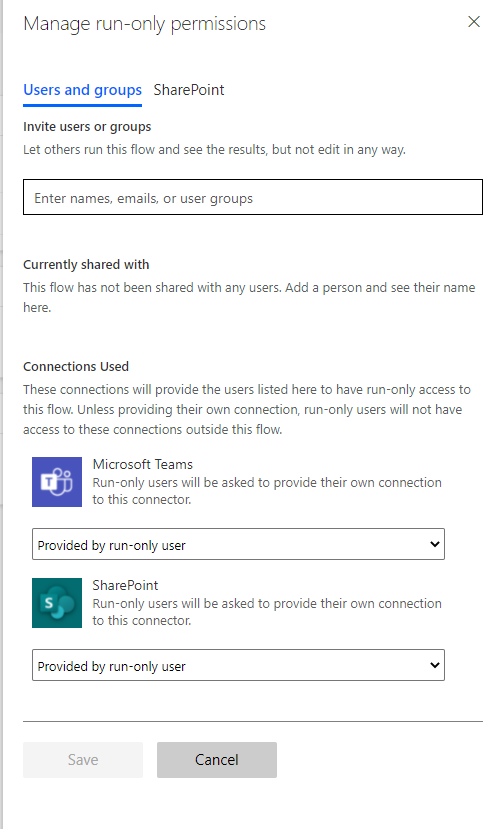Click the Save button
The height and width of the screenshot is (829, 502).
click(83, 760)
